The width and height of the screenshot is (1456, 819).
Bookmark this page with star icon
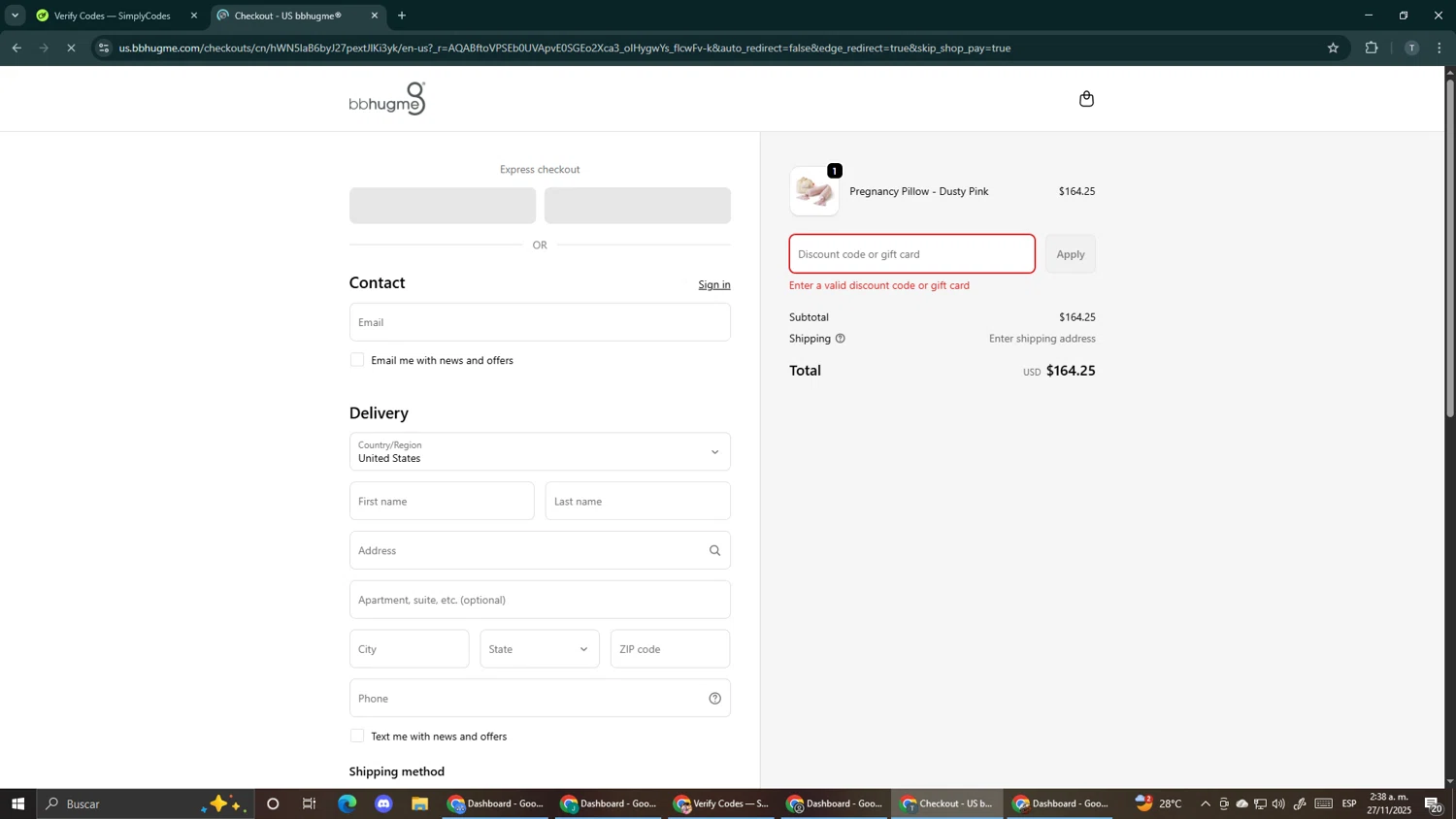click(1333, 48)
